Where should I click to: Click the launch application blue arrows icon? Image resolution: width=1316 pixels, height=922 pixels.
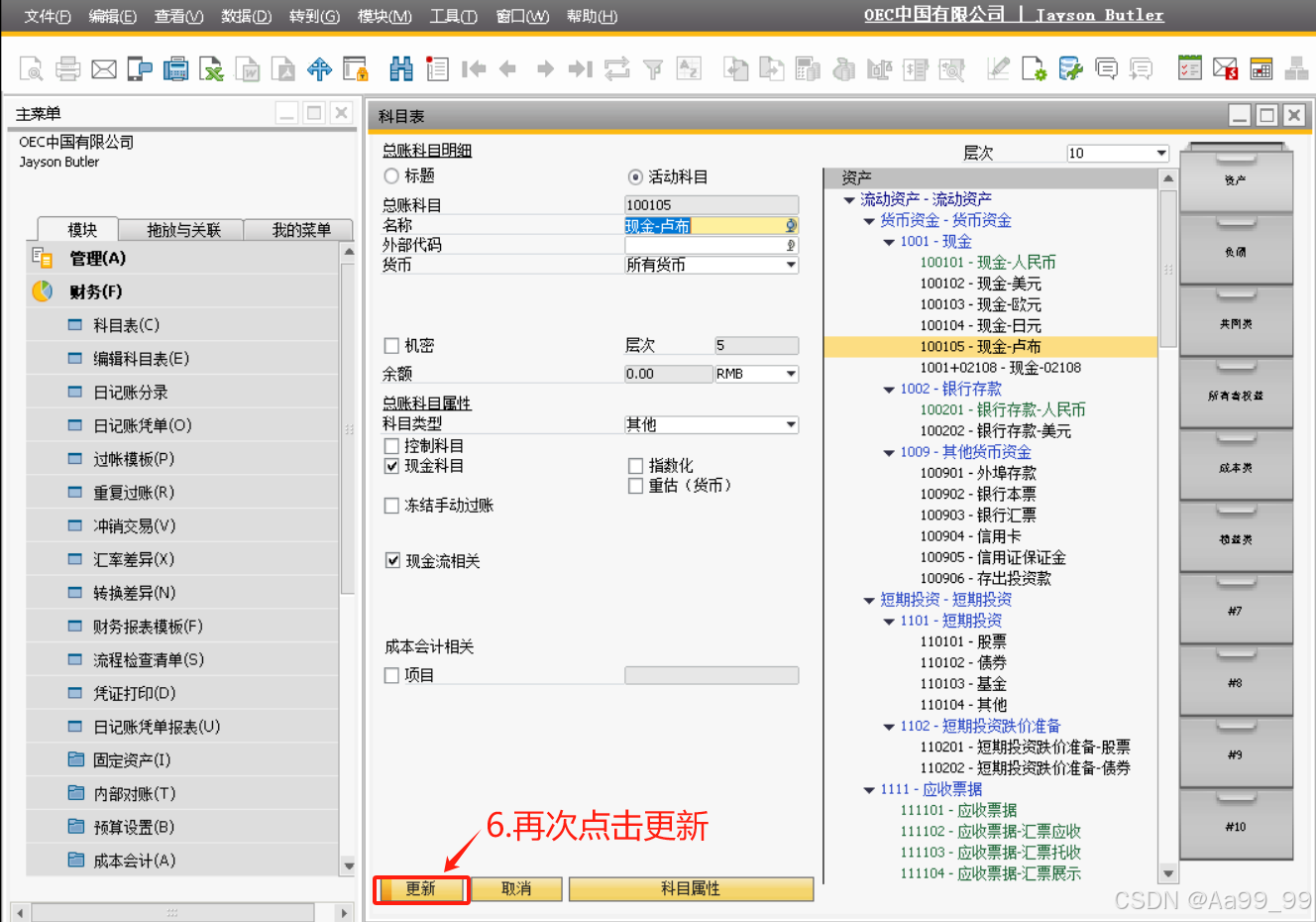click(319, 68)
